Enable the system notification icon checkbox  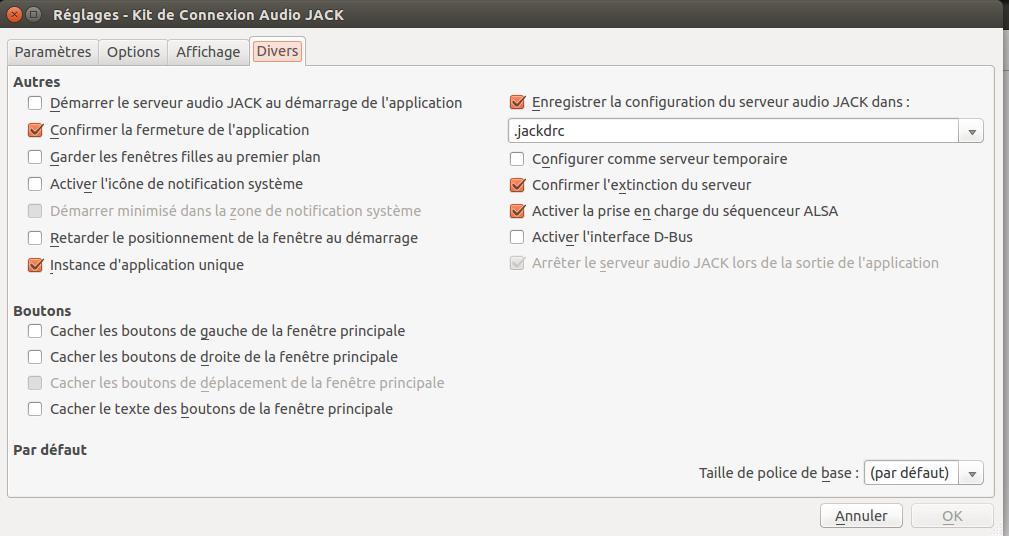[x=36, y=184]
